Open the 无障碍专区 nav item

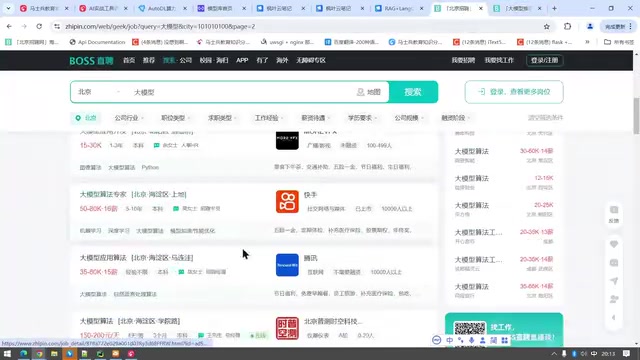coord(311,60)
